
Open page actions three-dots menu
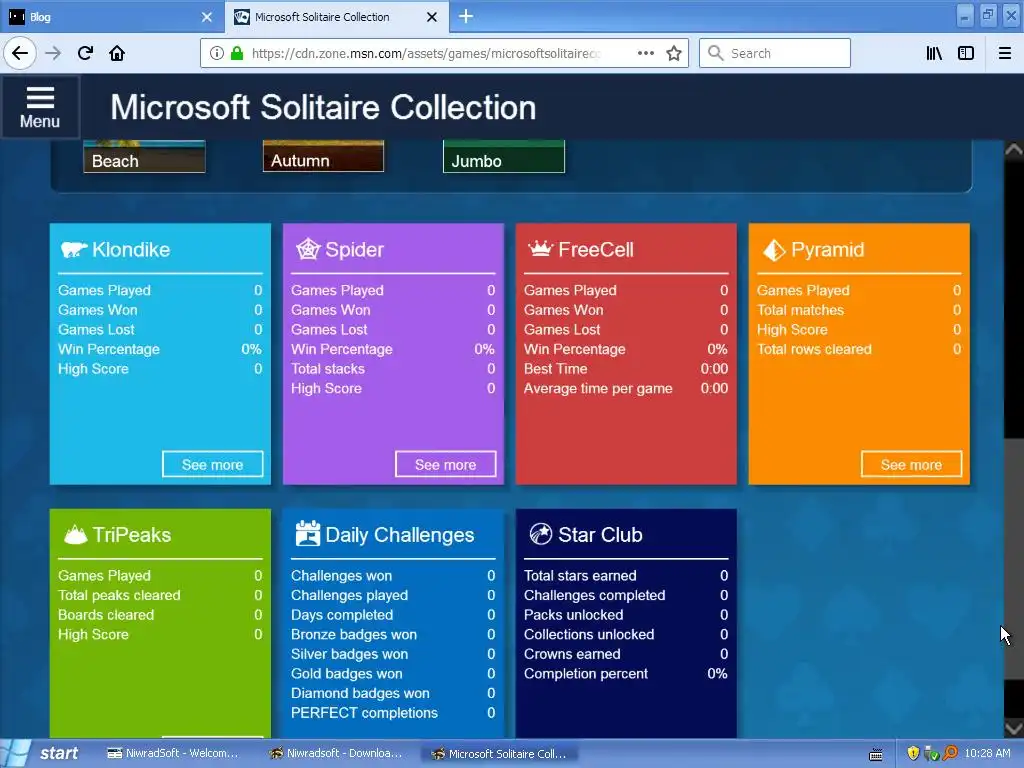pos(645,53)
